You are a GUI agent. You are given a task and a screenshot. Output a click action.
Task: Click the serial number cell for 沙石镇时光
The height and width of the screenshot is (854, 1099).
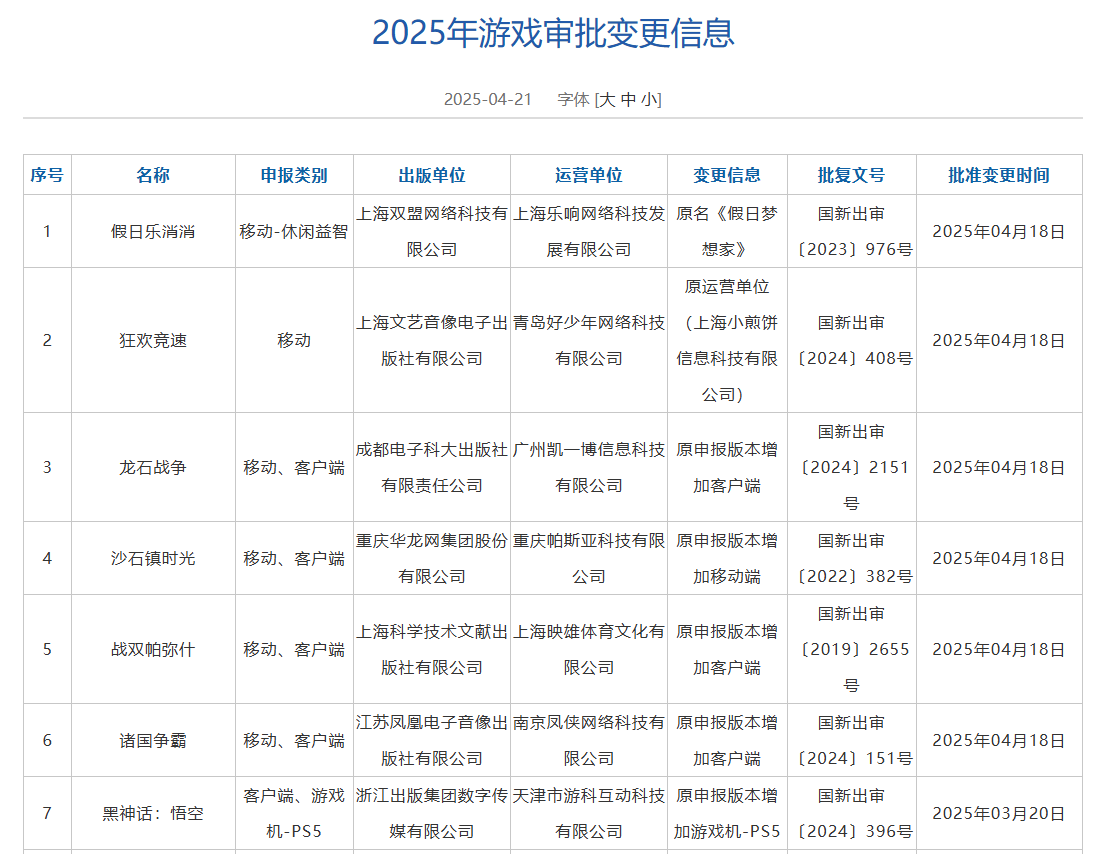pos(47,558)
